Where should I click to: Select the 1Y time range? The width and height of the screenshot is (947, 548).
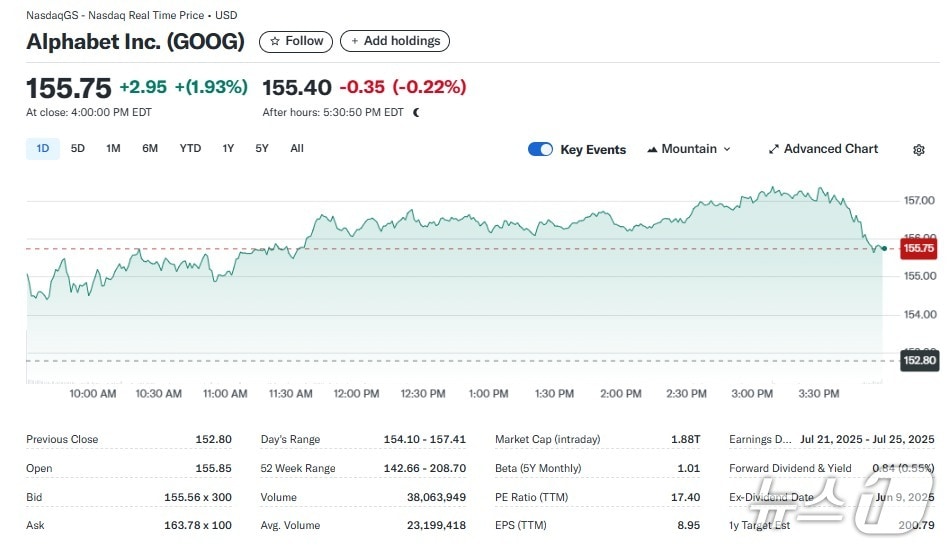[x=228, y=149]
